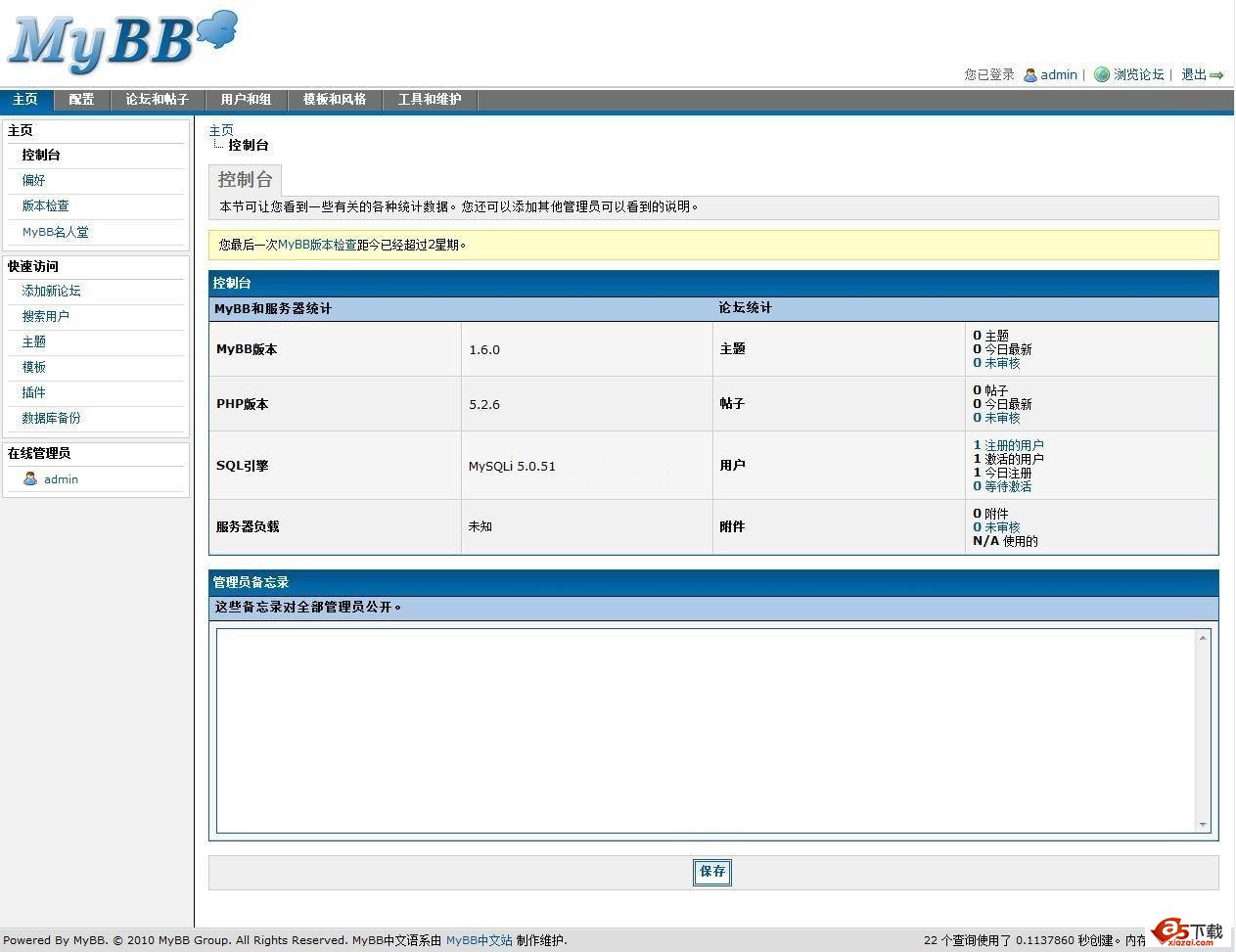Open the 用户和组 tab
This screenshot has width=1236, height=952.
tap(246, 100)
